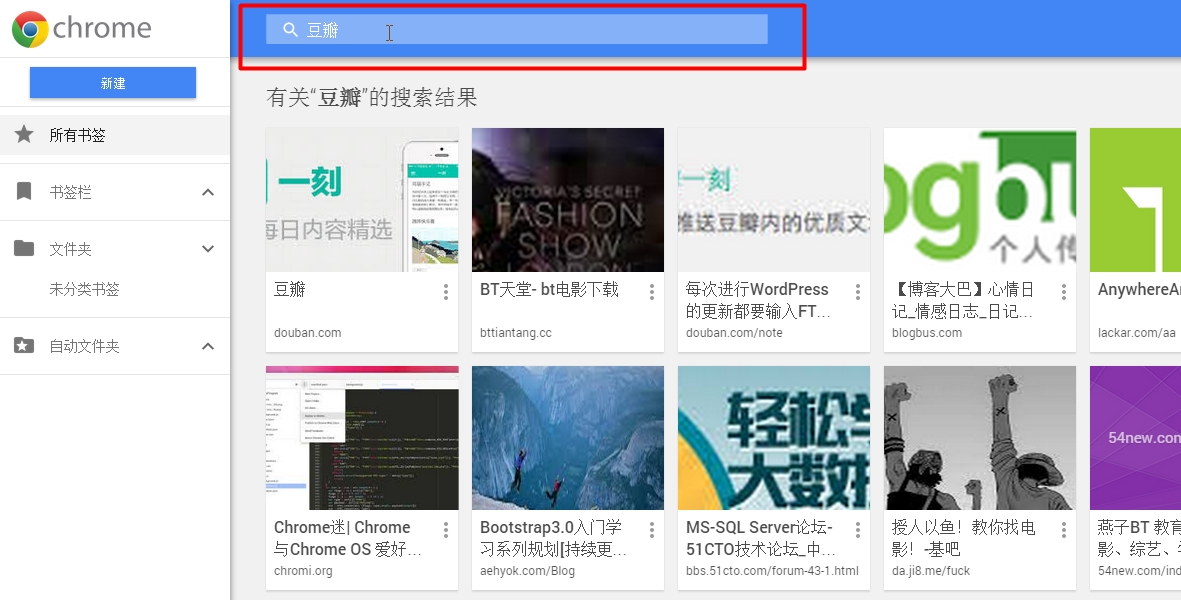Click the lackar.com/aa link text
Screen dimensions: 1181x600
pos(1137,333)
